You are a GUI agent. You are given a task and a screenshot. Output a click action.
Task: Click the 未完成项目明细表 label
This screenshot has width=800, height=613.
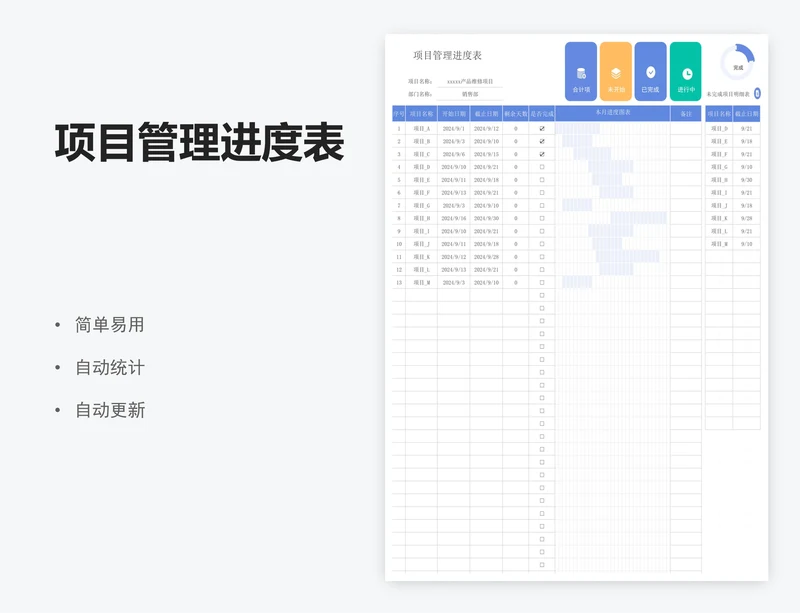[728, 94]
